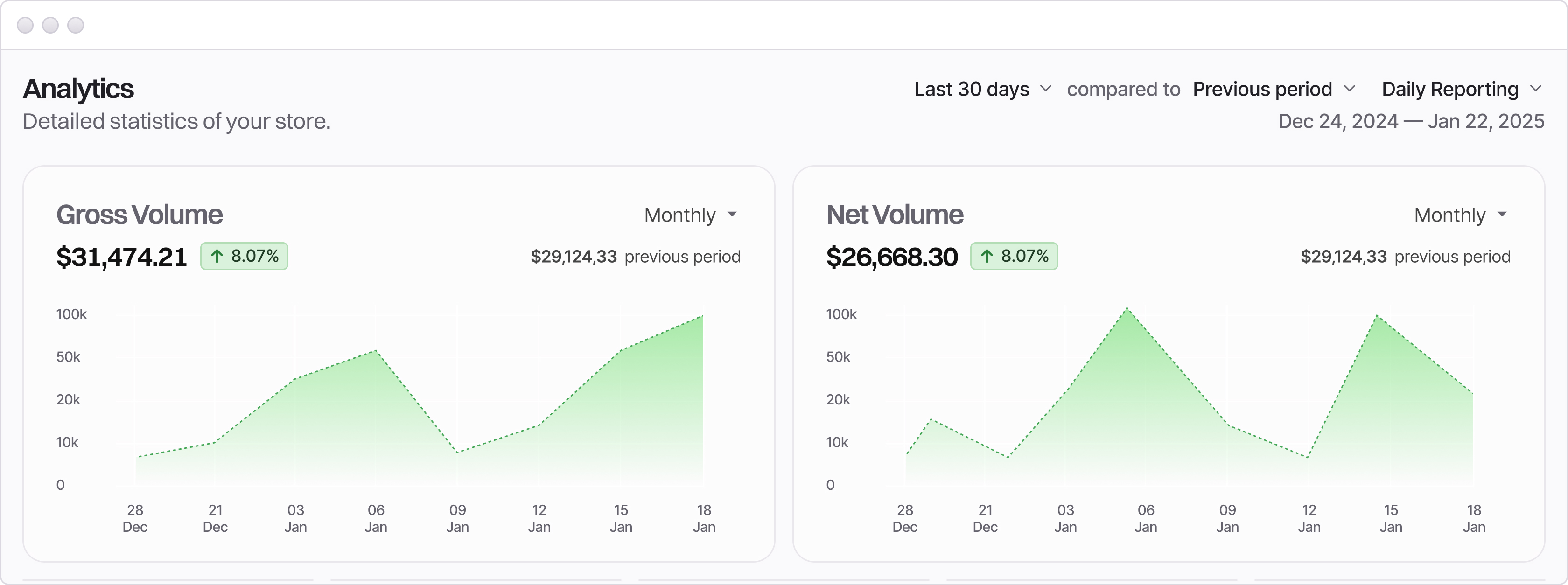Click Gross Volume 8.07% increase badge
Screen dimensions: 1568x585
(244, 256)
